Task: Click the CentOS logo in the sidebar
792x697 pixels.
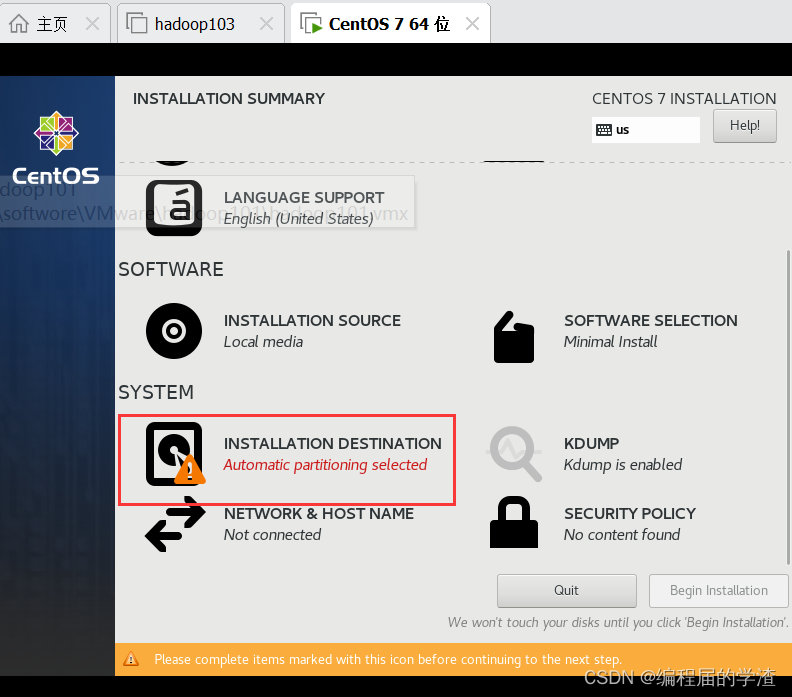Action: click(56, 147)
